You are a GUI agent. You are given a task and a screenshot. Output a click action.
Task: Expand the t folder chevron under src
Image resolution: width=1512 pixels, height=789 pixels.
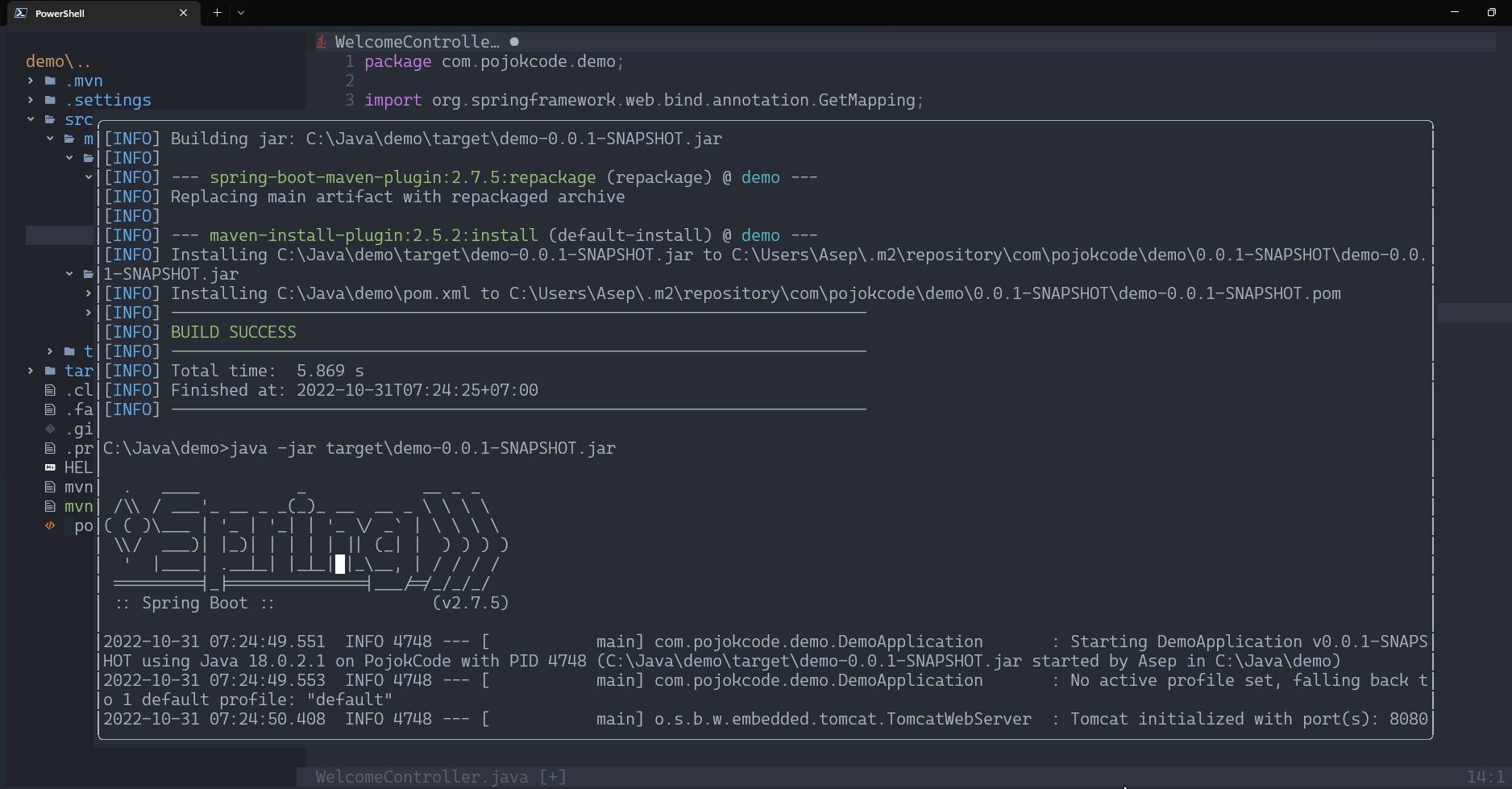[50, 351]
